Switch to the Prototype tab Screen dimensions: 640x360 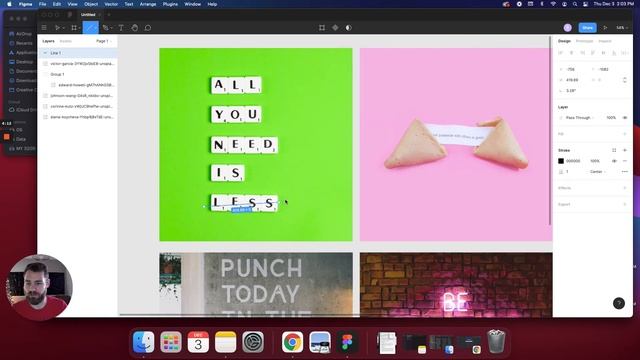[x=584, y=41]
